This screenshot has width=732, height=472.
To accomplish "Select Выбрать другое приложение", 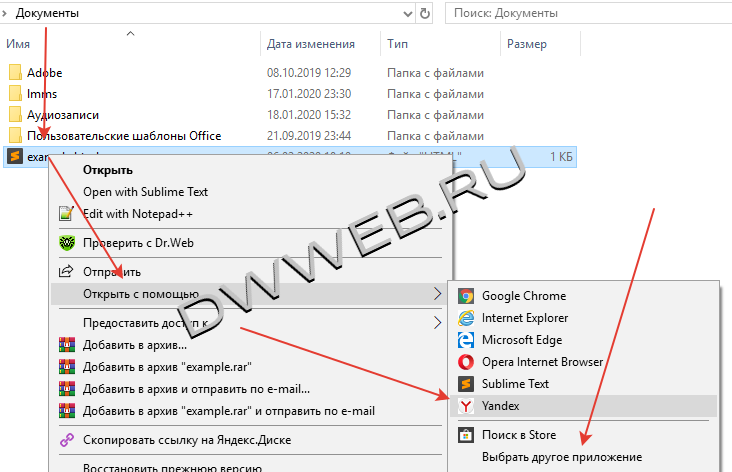I will pos(562,457).
